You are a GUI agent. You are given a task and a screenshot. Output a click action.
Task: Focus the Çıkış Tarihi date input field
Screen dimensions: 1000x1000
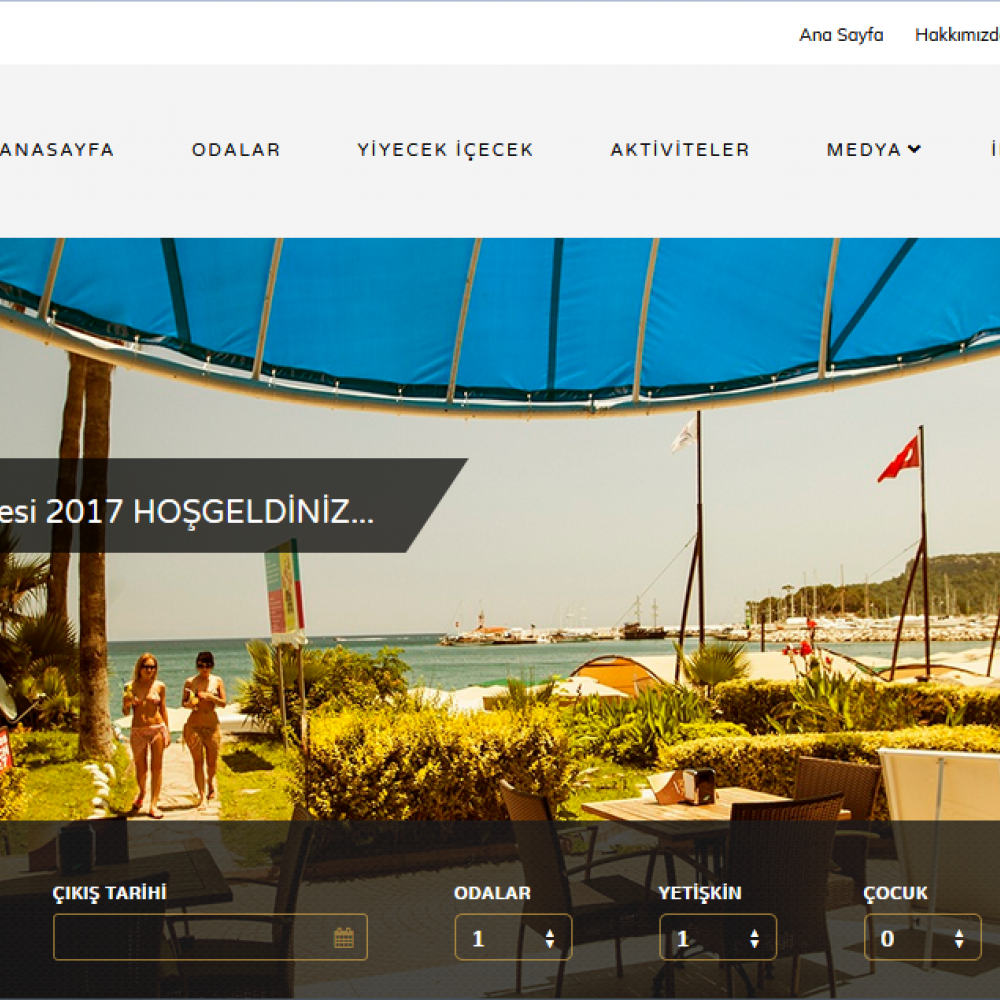(x=190, y=937)
